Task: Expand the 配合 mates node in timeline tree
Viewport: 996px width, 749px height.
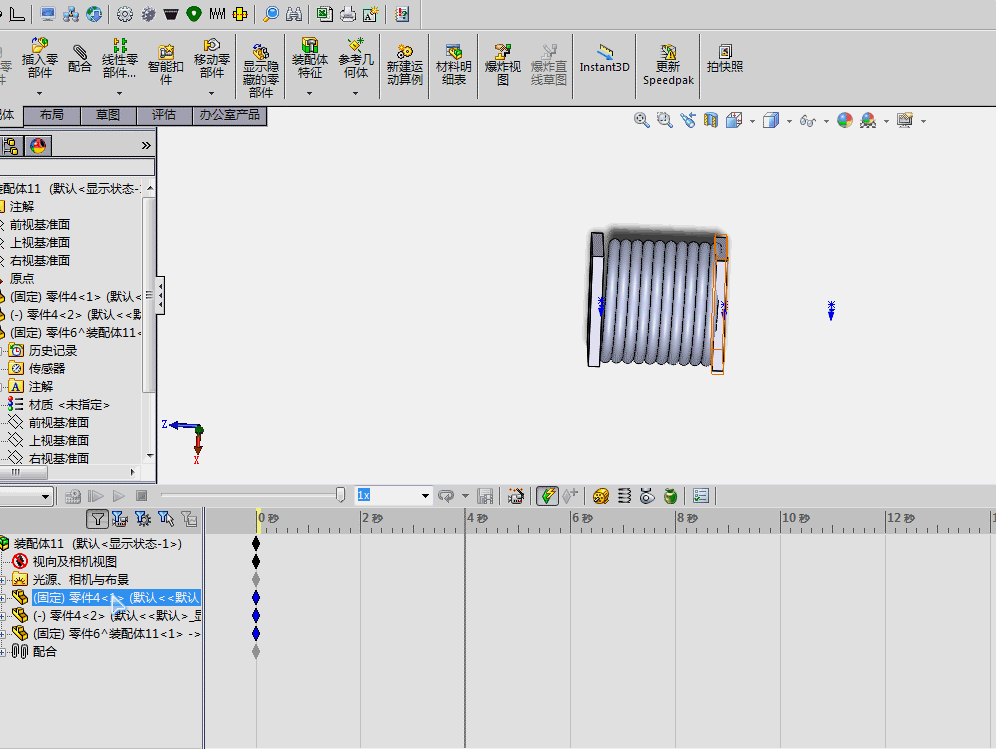Action: coord(3,652)
